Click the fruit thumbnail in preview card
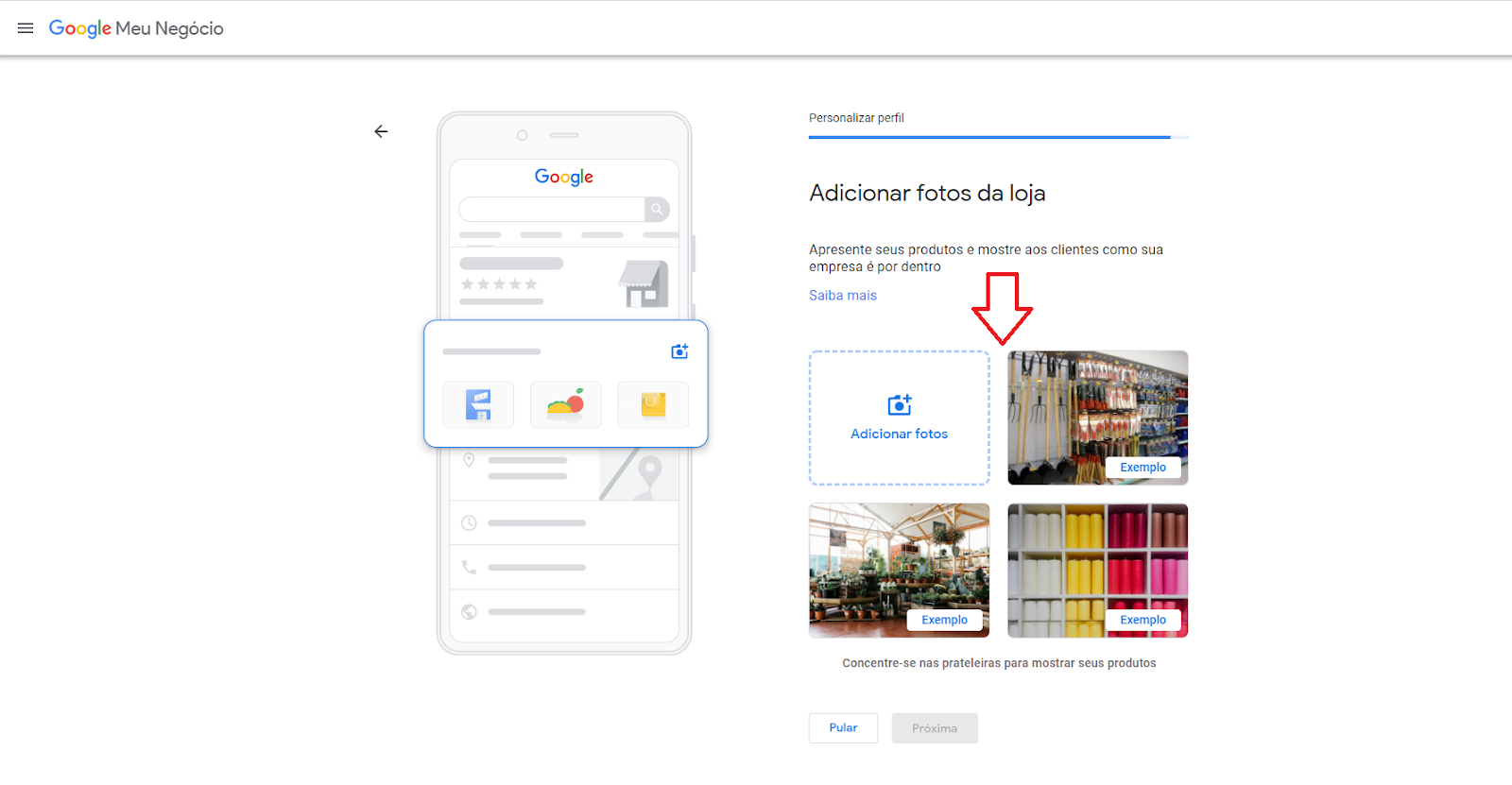This screenshot has height=785, width=1512. [x=566, y=404]
